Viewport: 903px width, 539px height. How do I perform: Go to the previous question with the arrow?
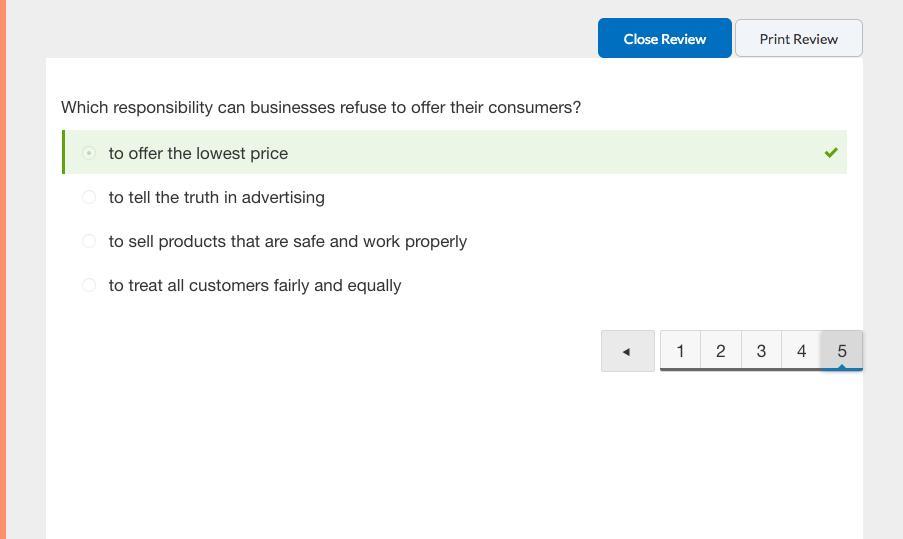point(627,351)
